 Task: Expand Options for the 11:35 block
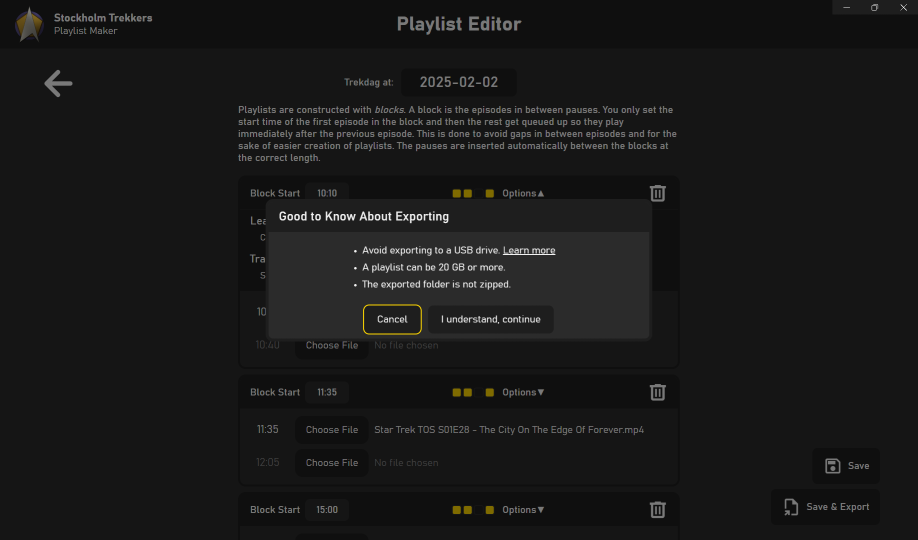[x=523, y=392]
